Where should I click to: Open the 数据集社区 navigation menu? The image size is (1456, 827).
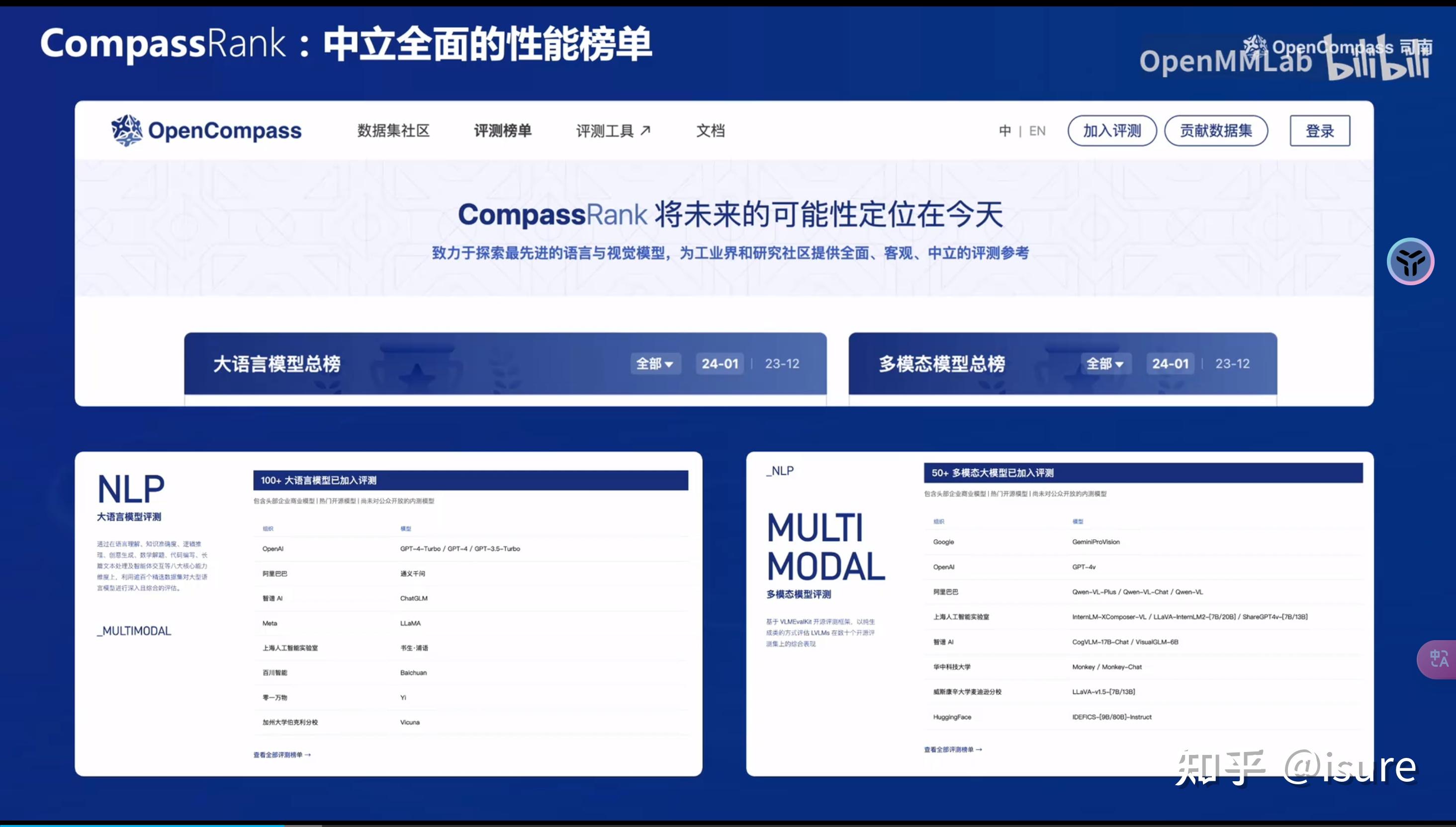[x=394, y=131]
